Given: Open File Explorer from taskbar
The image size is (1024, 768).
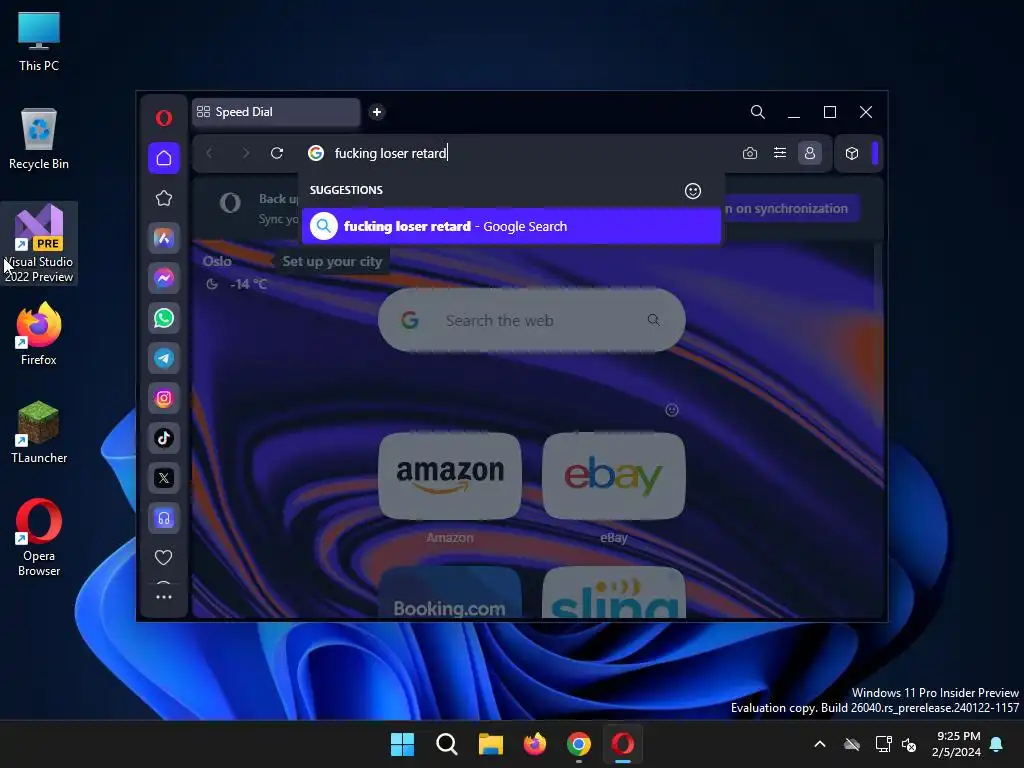Looking at the screenshot, I should [490, 744].
